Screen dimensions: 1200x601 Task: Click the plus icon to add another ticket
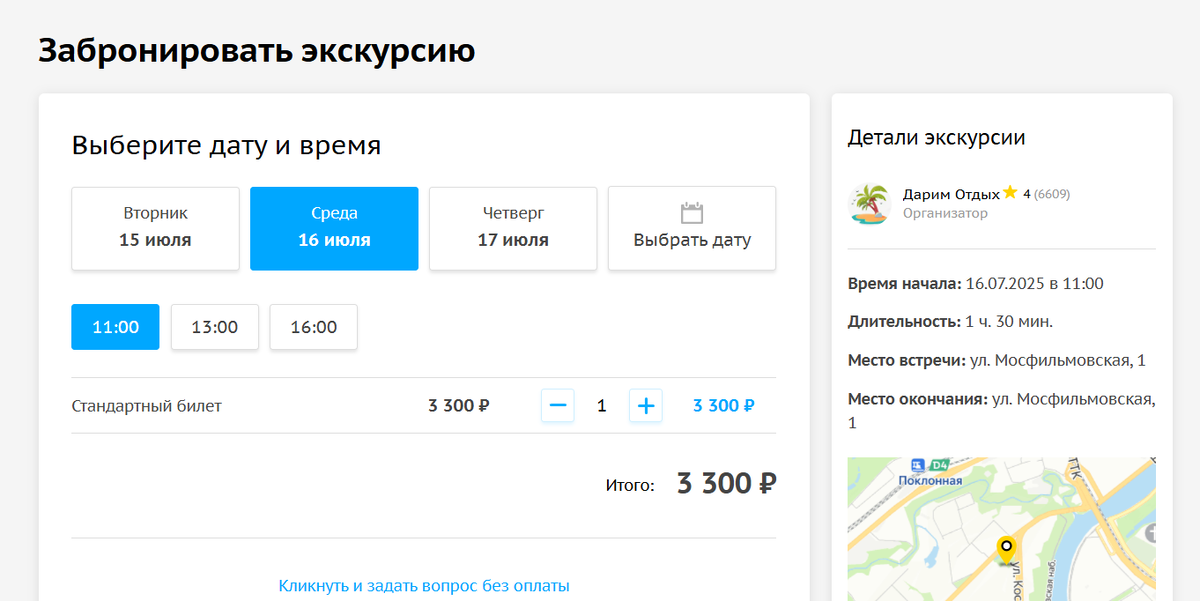click(x=646, y=405)
